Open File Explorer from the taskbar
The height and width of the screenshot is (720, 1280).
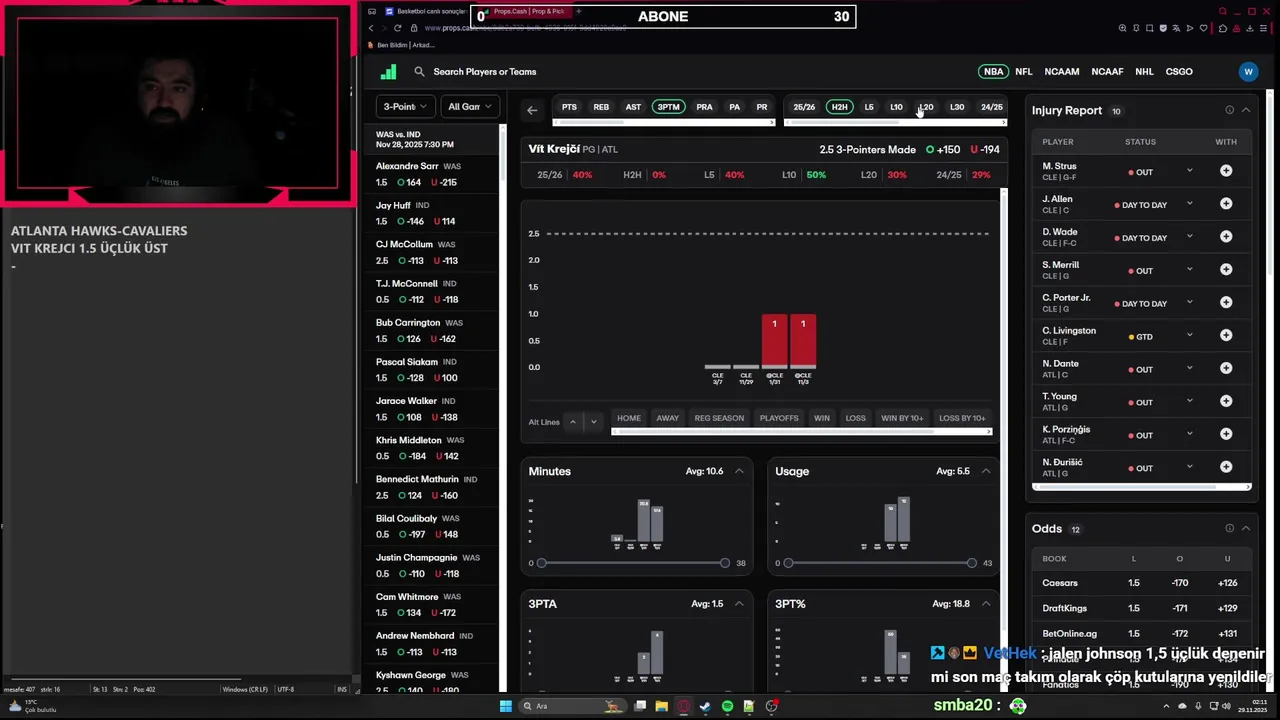click(x=662, y=706)
